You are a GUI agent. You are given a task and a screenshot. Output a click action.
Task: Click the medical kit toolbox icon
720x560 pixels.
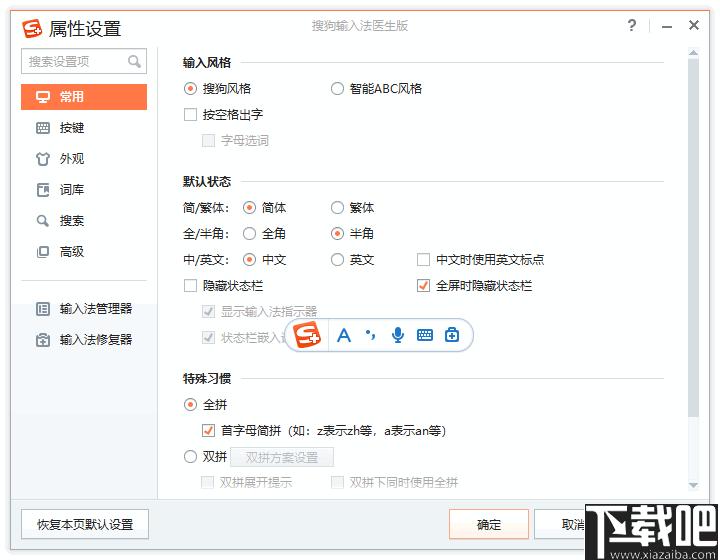452,335
